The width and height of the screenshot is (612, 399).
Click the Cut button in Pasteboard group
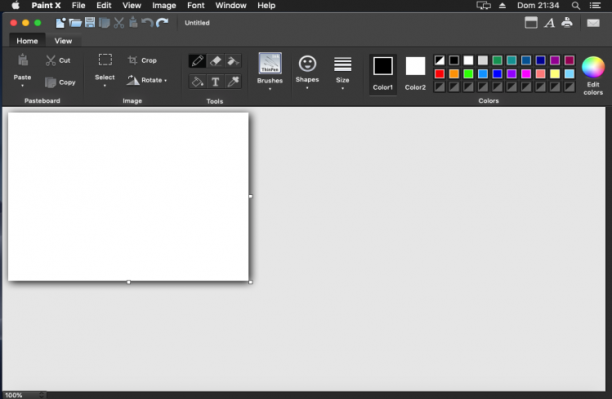pyautogui.click(x=58, y=61)
